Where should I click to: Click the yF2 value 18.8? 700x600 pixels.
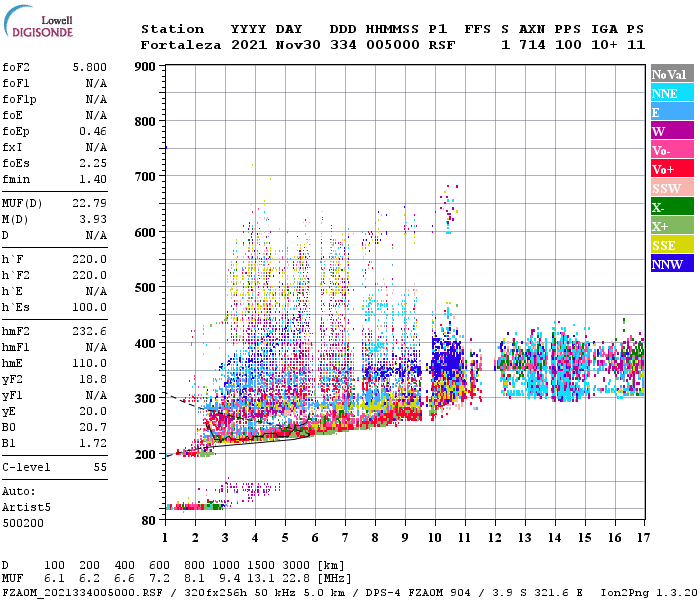[93, 379]
